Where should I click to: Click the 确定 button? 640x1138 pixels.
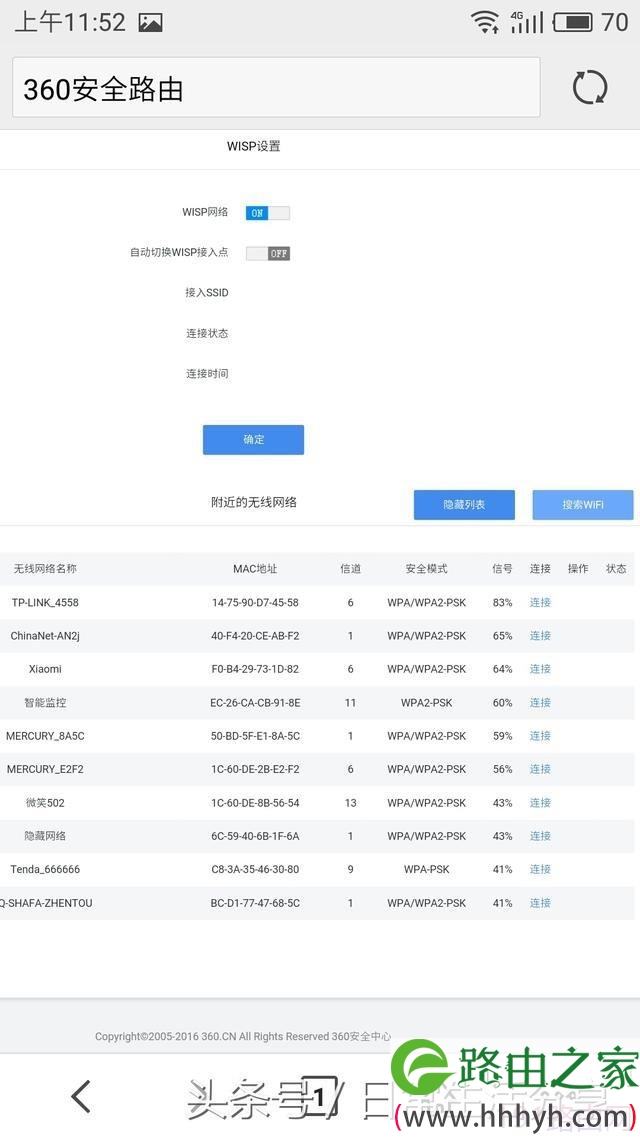[253, 440]
